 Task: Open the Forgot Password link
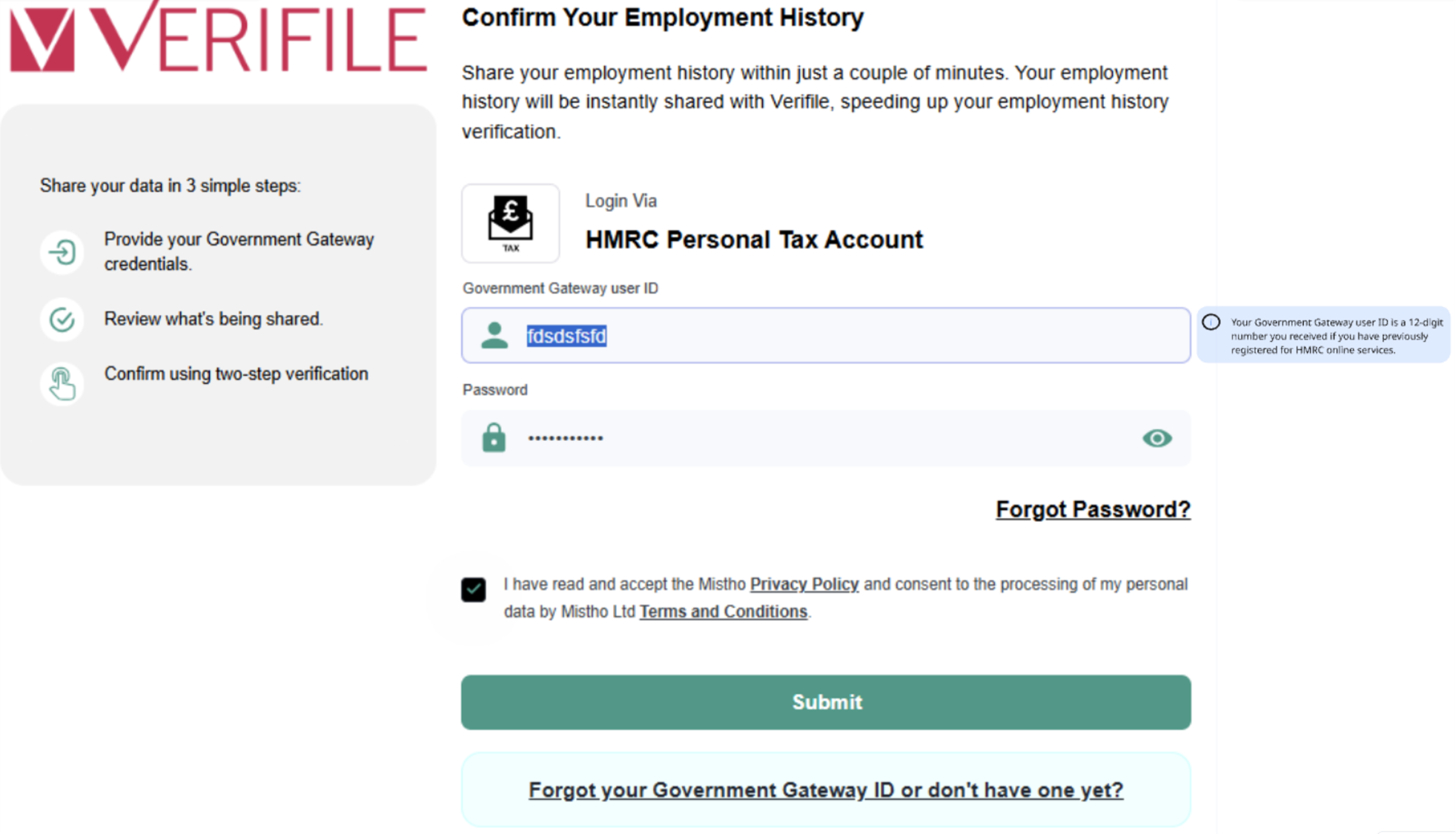(x=1093, y=509)
